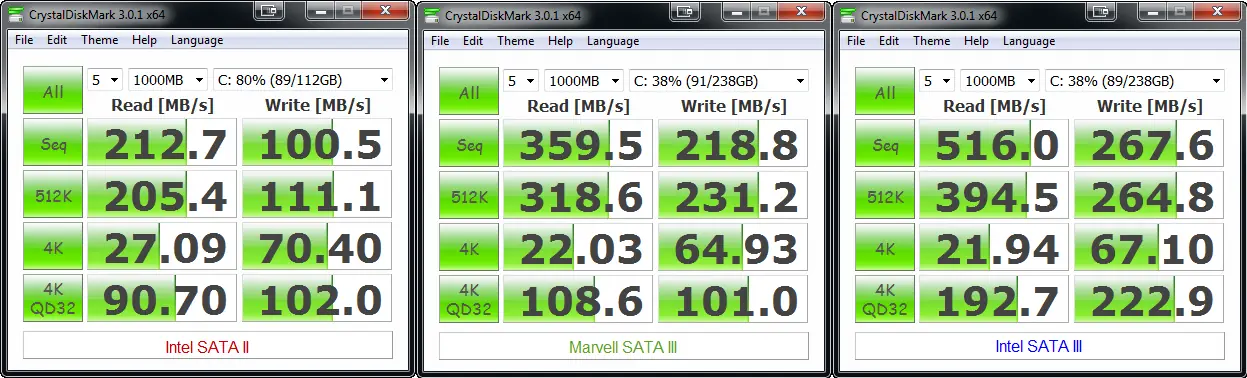
Task: Click the 512K write value 231.2
Action: click(734, 195)
